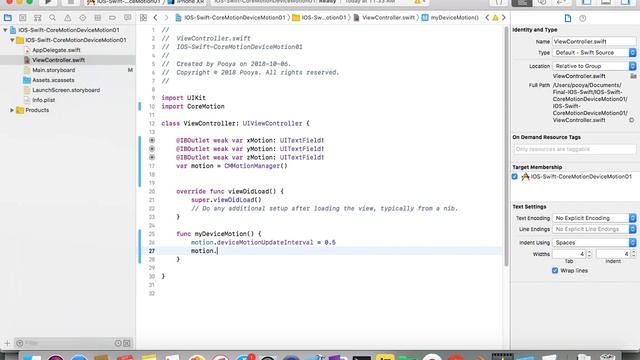This screenshot has height=360, width=640.
Task: Toggle IOS-Swift-CoreMotionDeviceMotion01 target membership checkbox
Action: tap(515, 177)
